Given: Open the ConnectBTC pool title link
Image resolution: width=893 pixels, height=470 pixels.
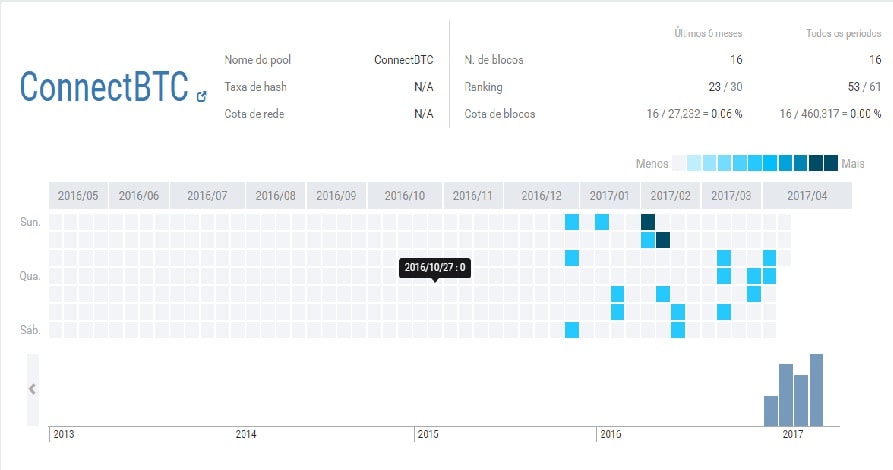Looking at the screenshot, I should [103, 88].
